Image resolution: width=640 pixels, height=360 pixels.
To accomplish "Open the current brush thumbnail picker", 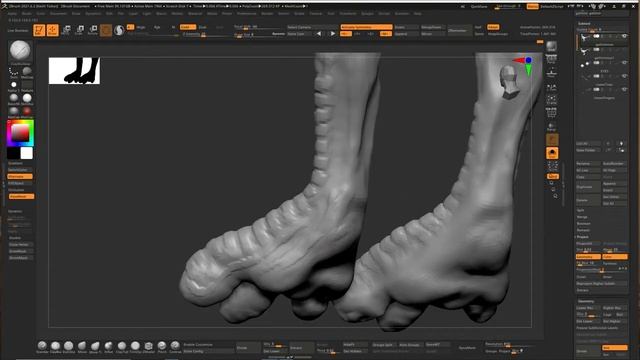I will click(20, 51).
